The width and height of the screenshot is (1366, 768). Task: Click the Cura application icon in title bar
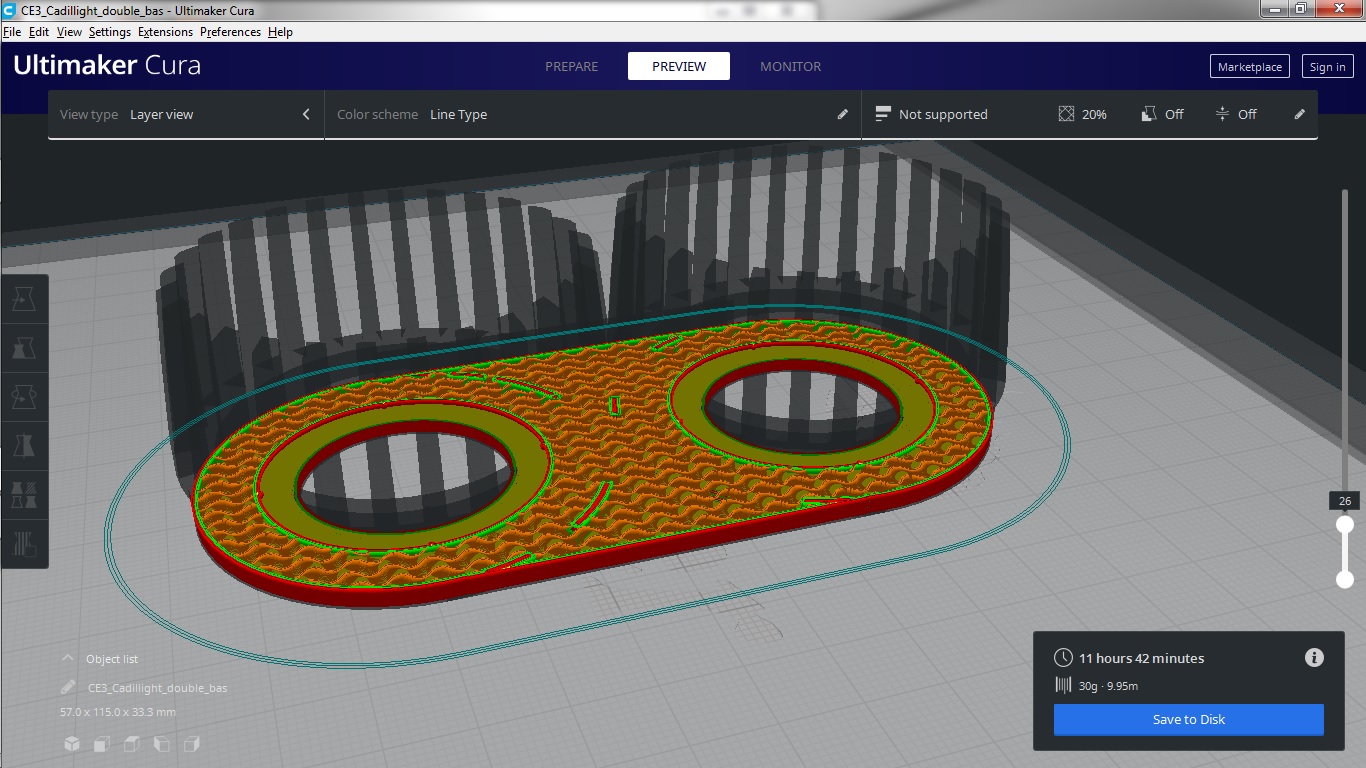coord(9,10)
